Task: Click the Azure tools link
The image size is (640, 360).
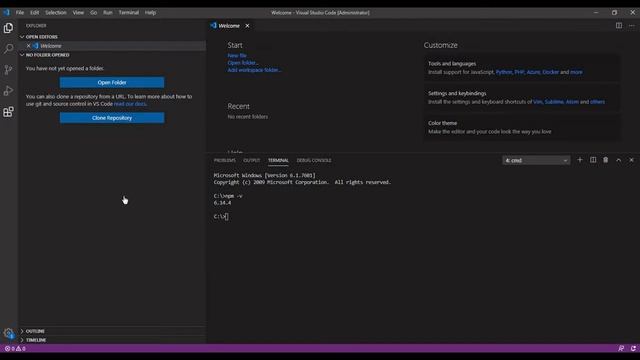Action: [x=533, y=72]
